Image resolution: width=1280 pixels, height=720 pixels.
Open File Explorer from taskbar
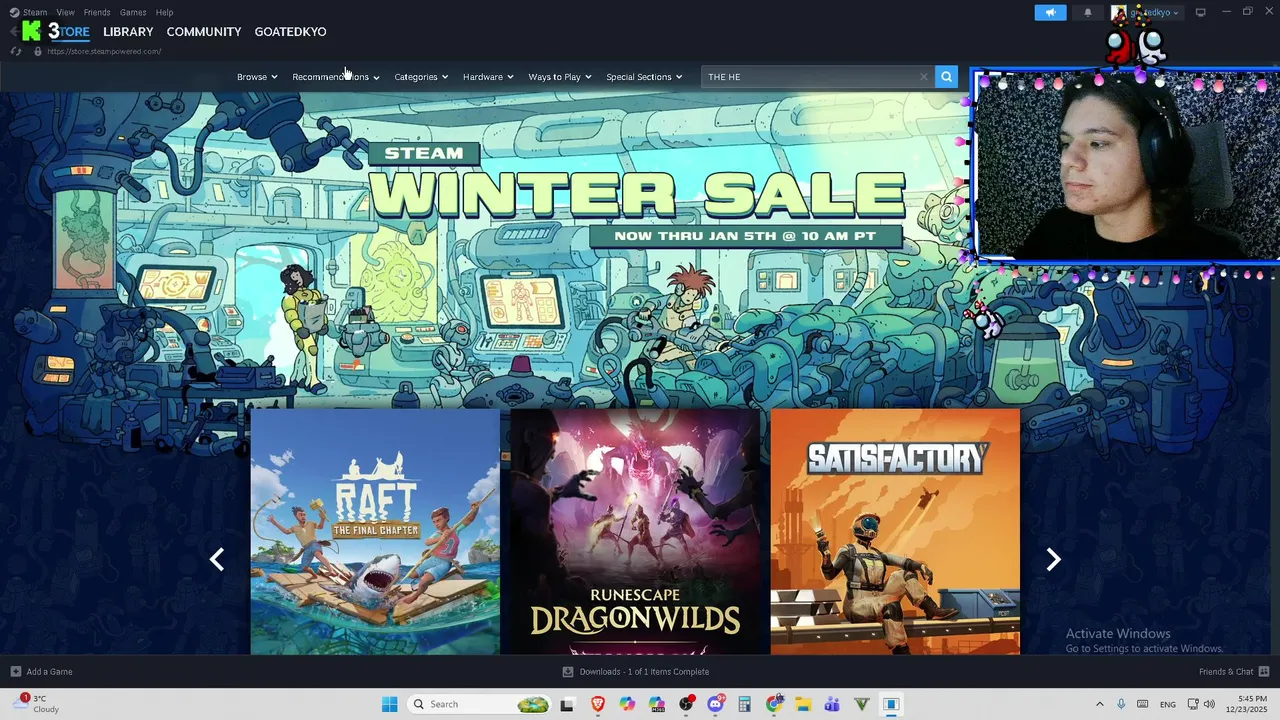(x=802, y=704)
